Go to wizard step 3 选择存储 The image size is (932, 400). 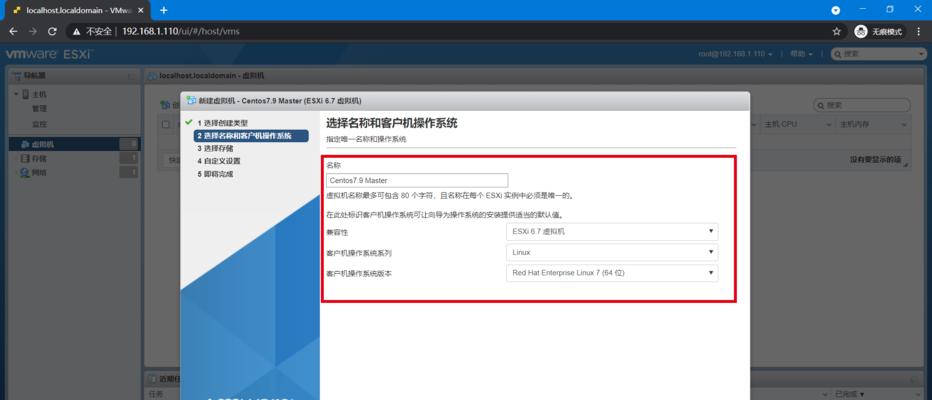[215, 149]
